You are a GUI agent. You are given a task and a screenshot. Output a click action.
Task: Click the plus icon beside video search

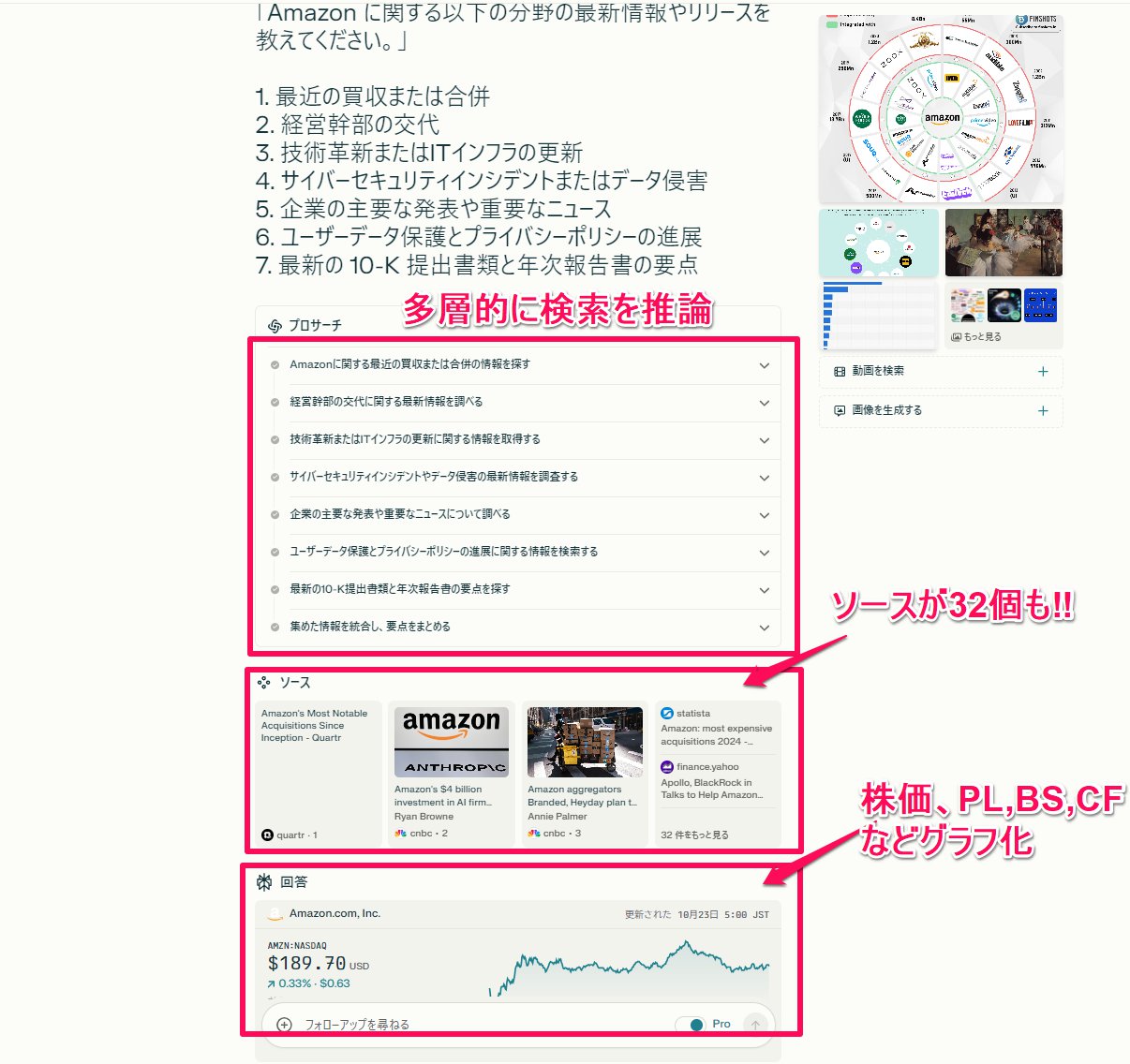pyautogui.click(x=1043, y=372)
